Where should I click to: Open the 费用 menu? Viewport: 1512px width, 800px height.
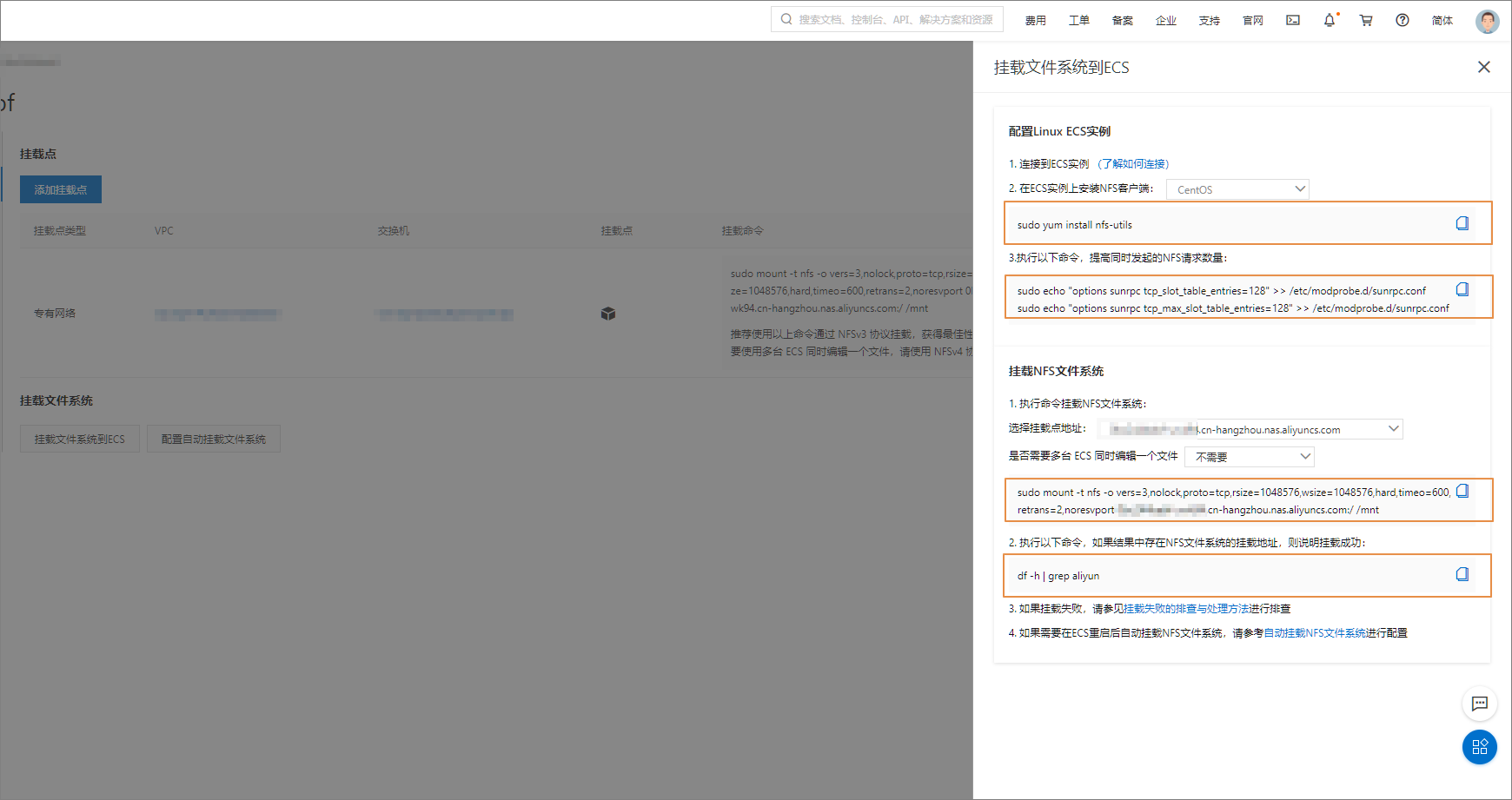[1035, 20]
